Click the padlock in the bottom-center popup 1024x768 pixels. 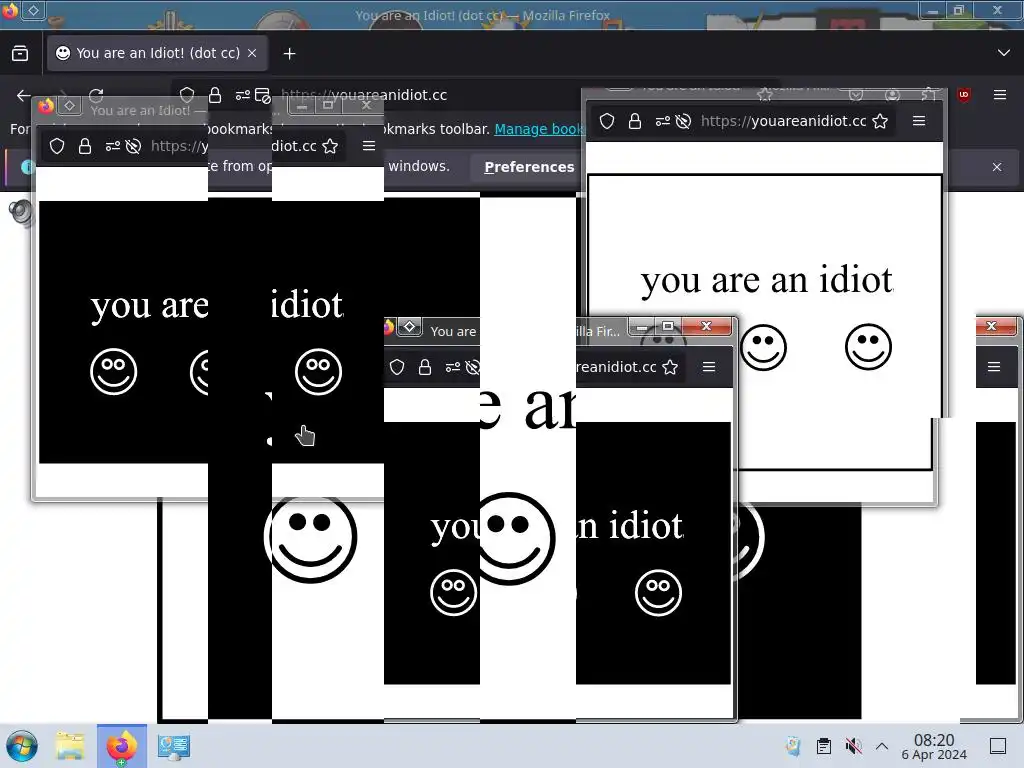[x=425, y=367]
